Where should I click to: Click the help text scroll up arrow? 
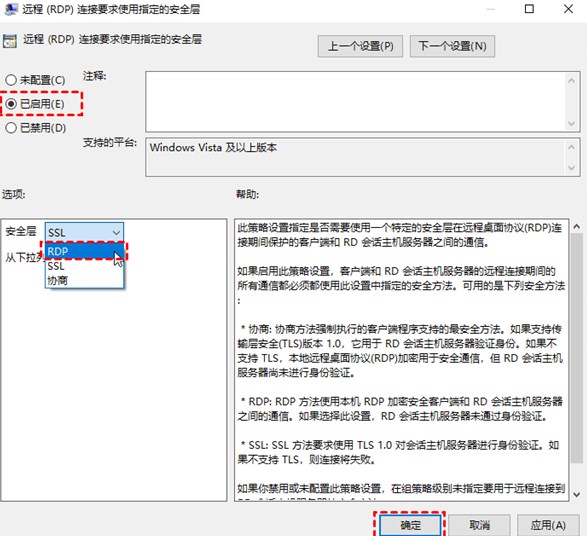577,226
